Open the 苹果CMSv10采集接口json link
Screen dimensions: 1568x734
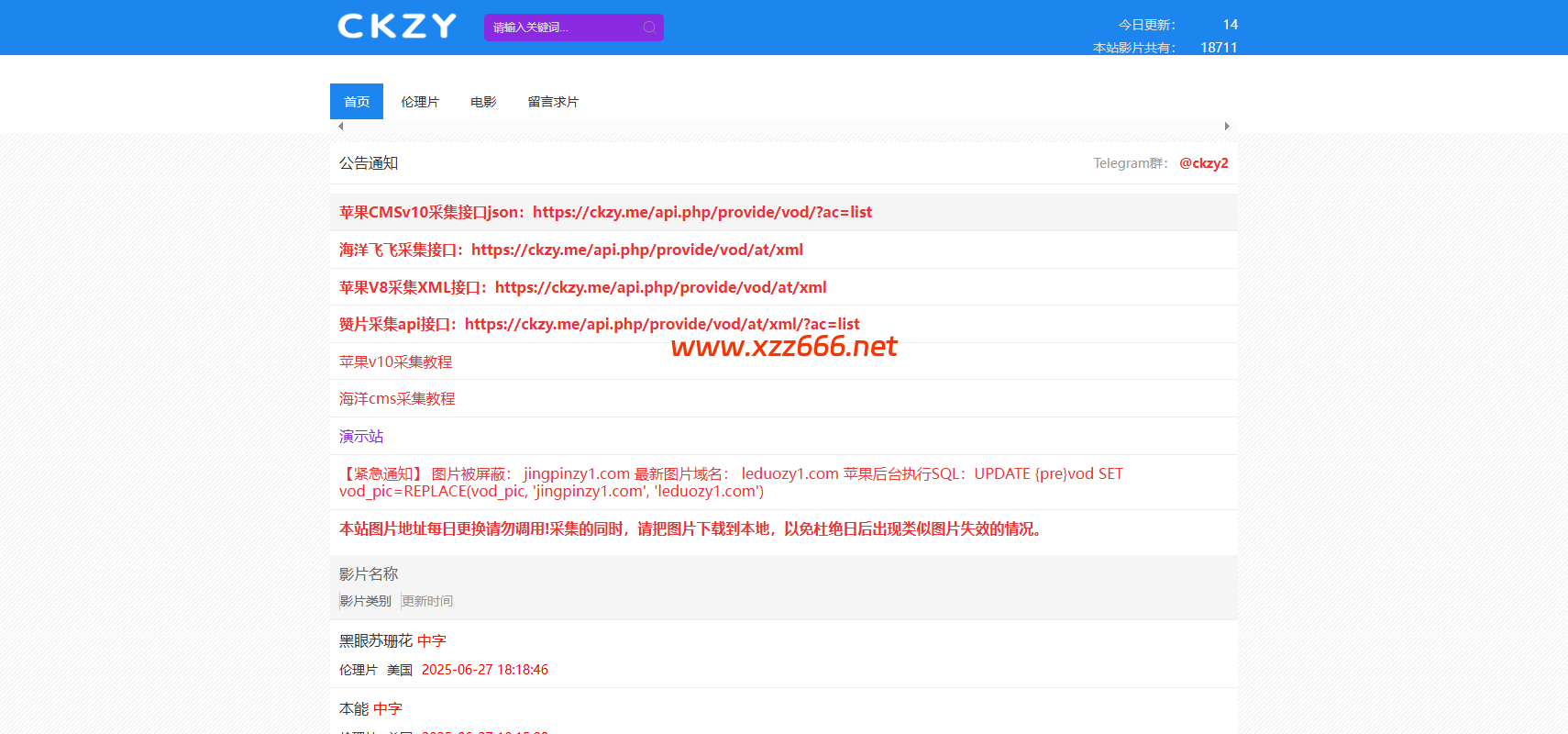click(x=605, y=212)
